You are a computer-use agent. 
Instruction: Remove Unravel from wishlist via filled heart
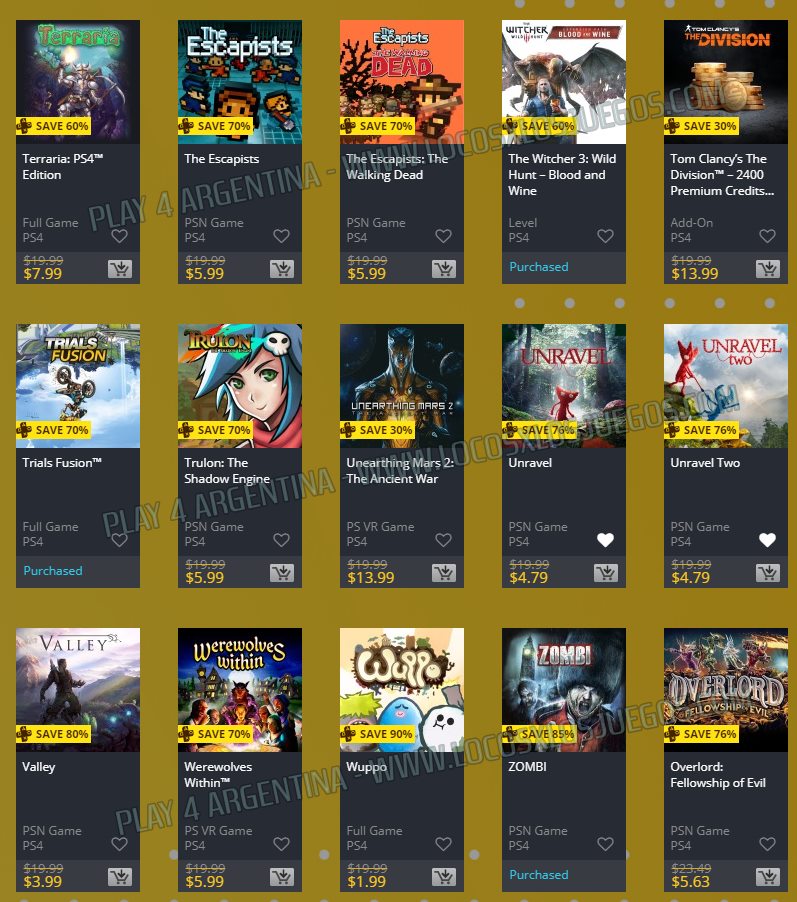point(605,540)
